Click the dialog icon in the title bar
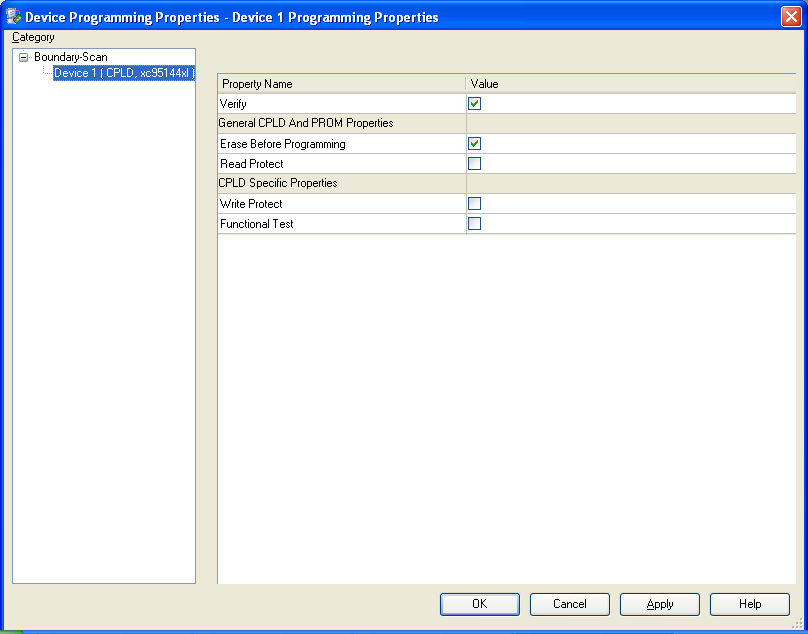 click(14, 17)
